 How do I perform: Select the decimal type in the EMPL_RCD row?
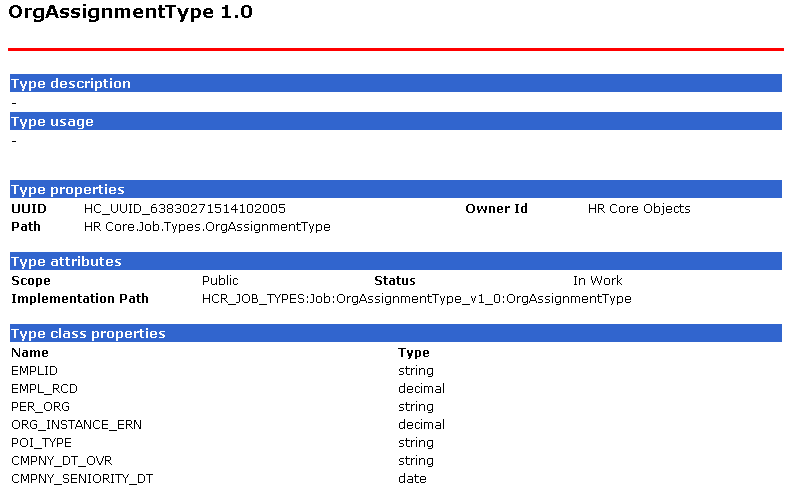point(421,388)
